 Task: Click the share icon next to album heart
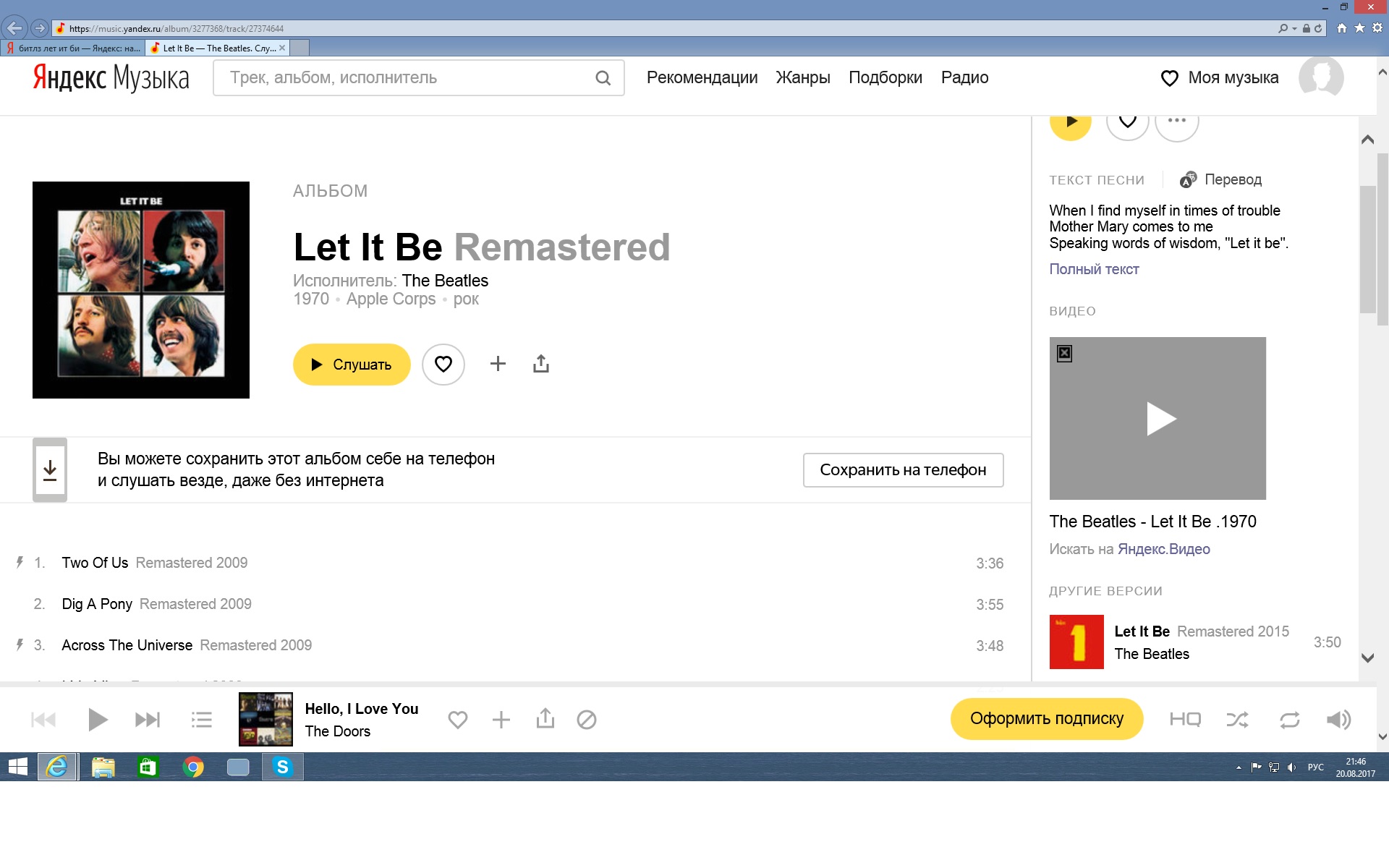(541, 364)
